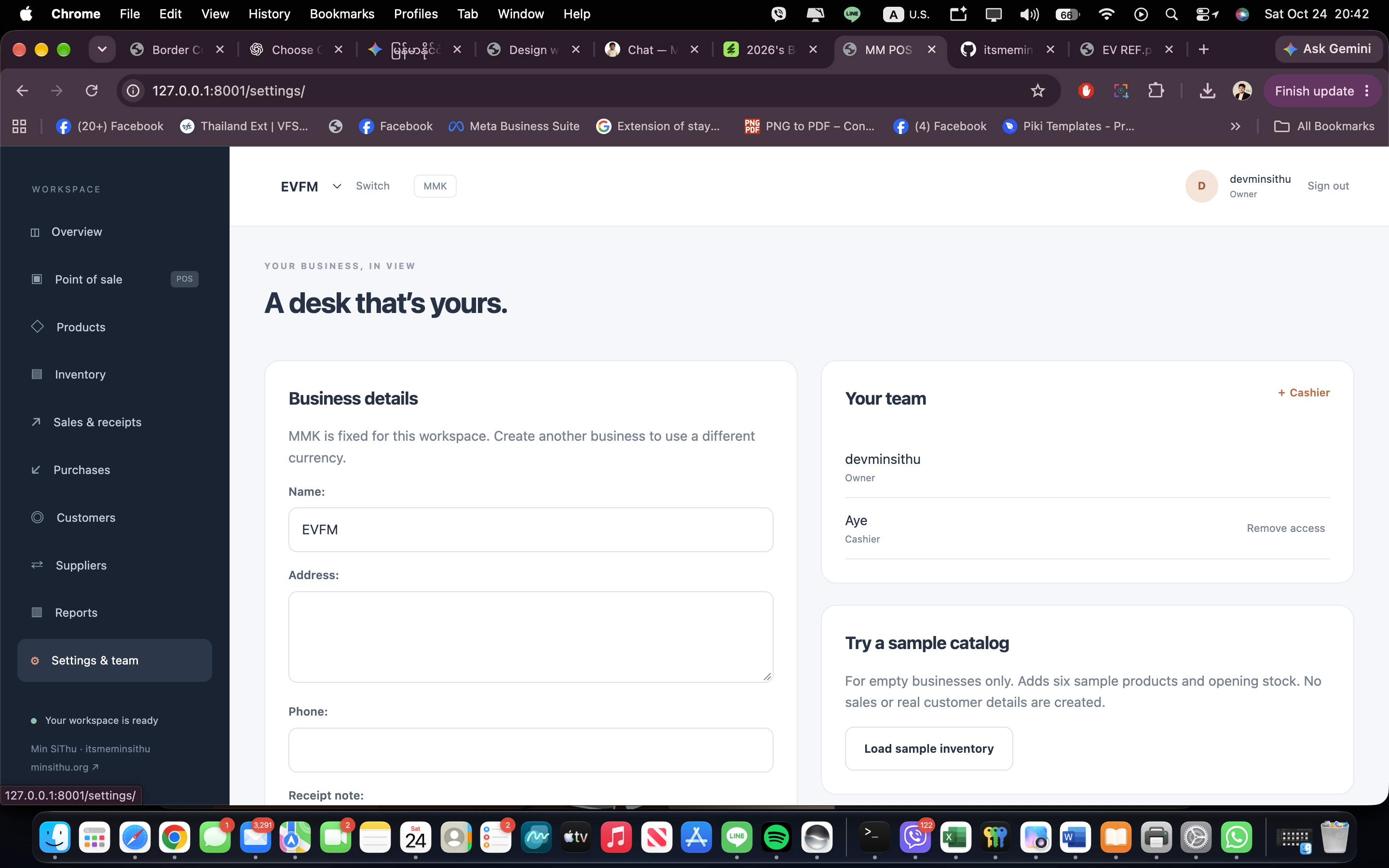Bookmark this page with the star icon

(1037, 91)
